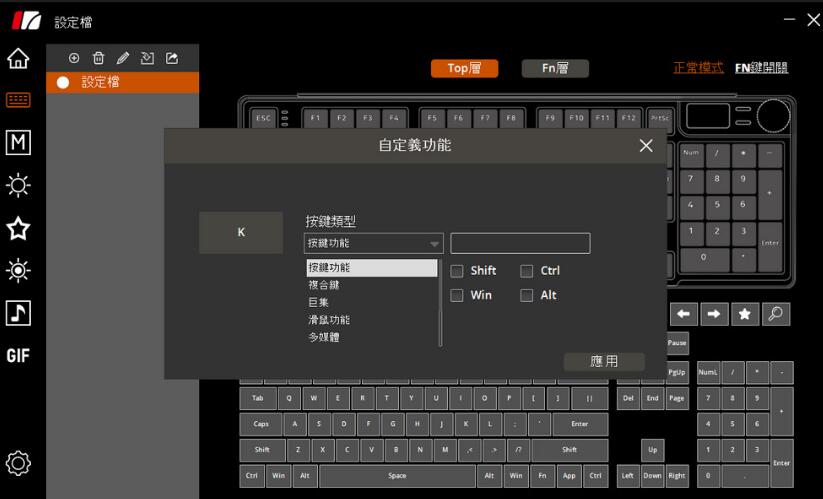
Task: Select the PrtSc key on keyboard image
Action: [x=660, y=118]
